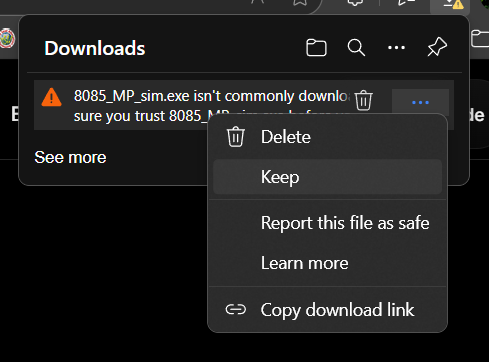Click the 8085_MP_sim.exe warning message text
The width and height of the screenshot is (489, 362).
click(211, 106)
